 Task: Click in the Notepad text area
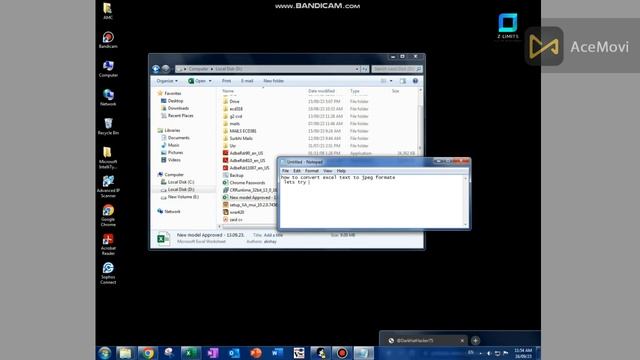coord(371,202)
